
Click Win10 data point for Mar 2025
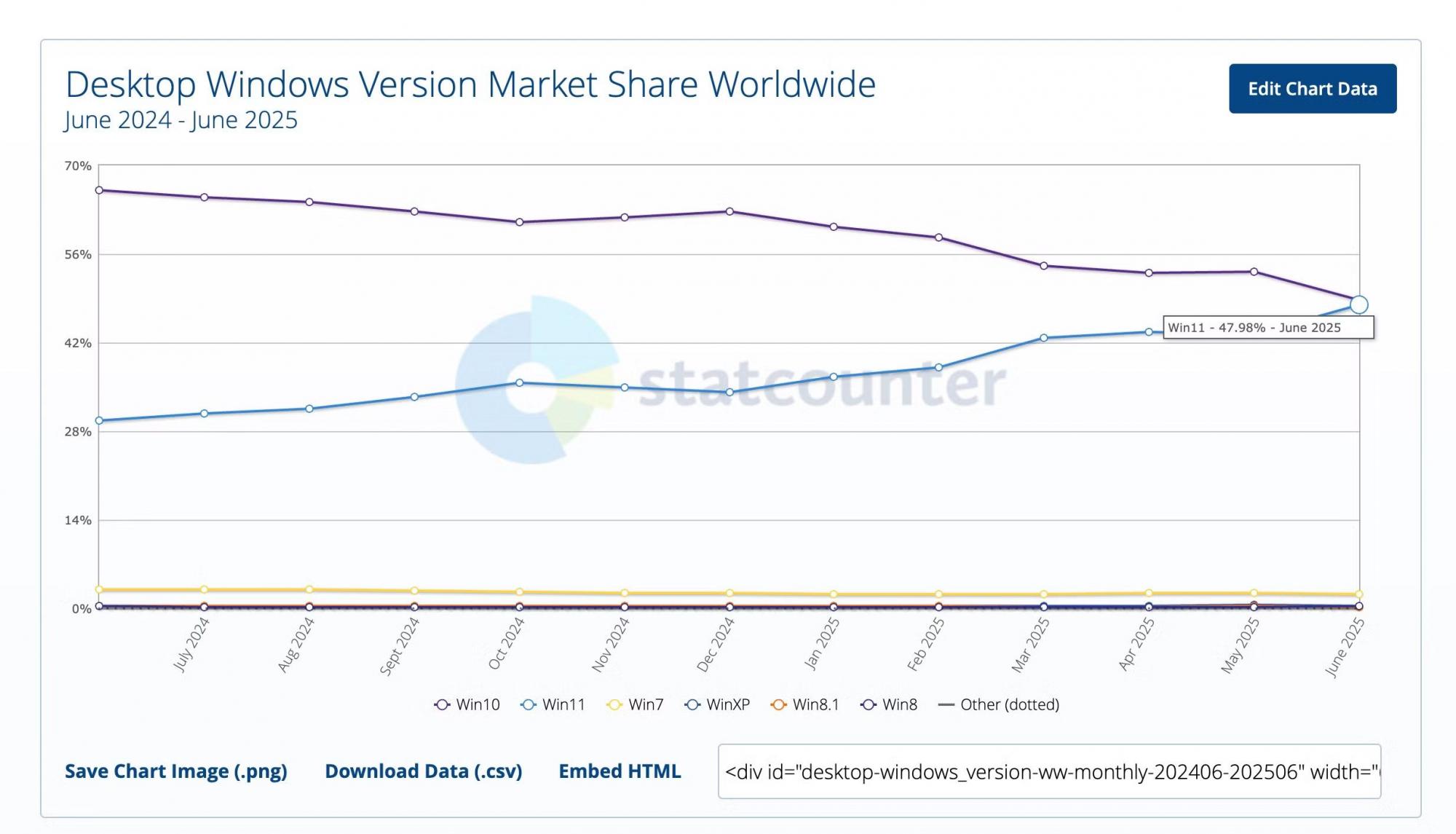[x=1044, y=266]
